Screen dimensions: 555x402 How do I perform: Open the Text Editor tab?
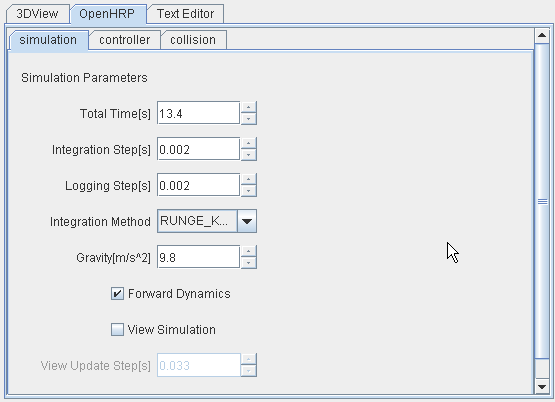pyautogui.click(x=185, y=14)
